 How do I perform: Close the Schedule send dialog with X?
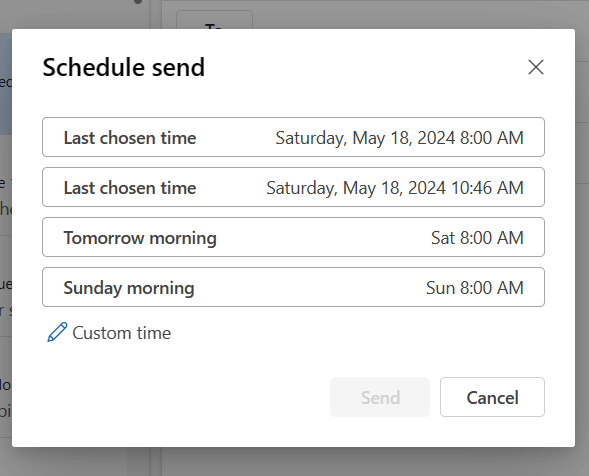536,67
